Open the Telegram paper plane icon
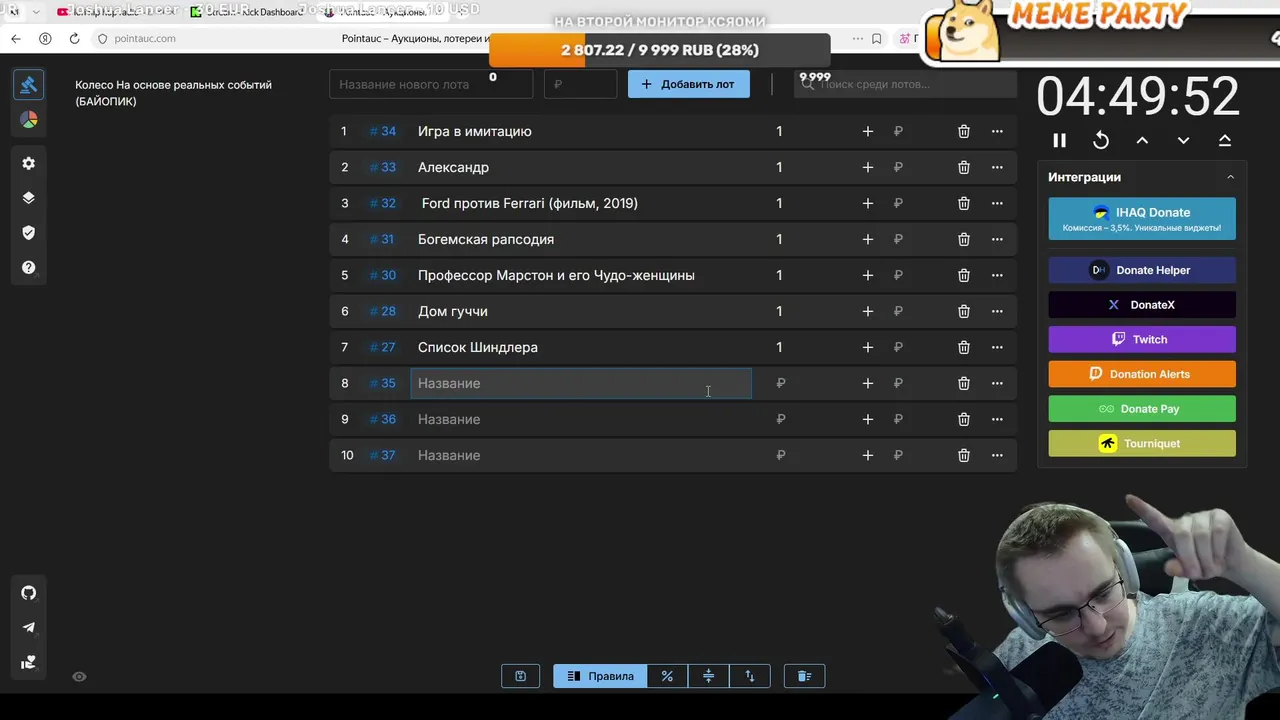Viewport: 1280px width, 720px height. point(28,628)
